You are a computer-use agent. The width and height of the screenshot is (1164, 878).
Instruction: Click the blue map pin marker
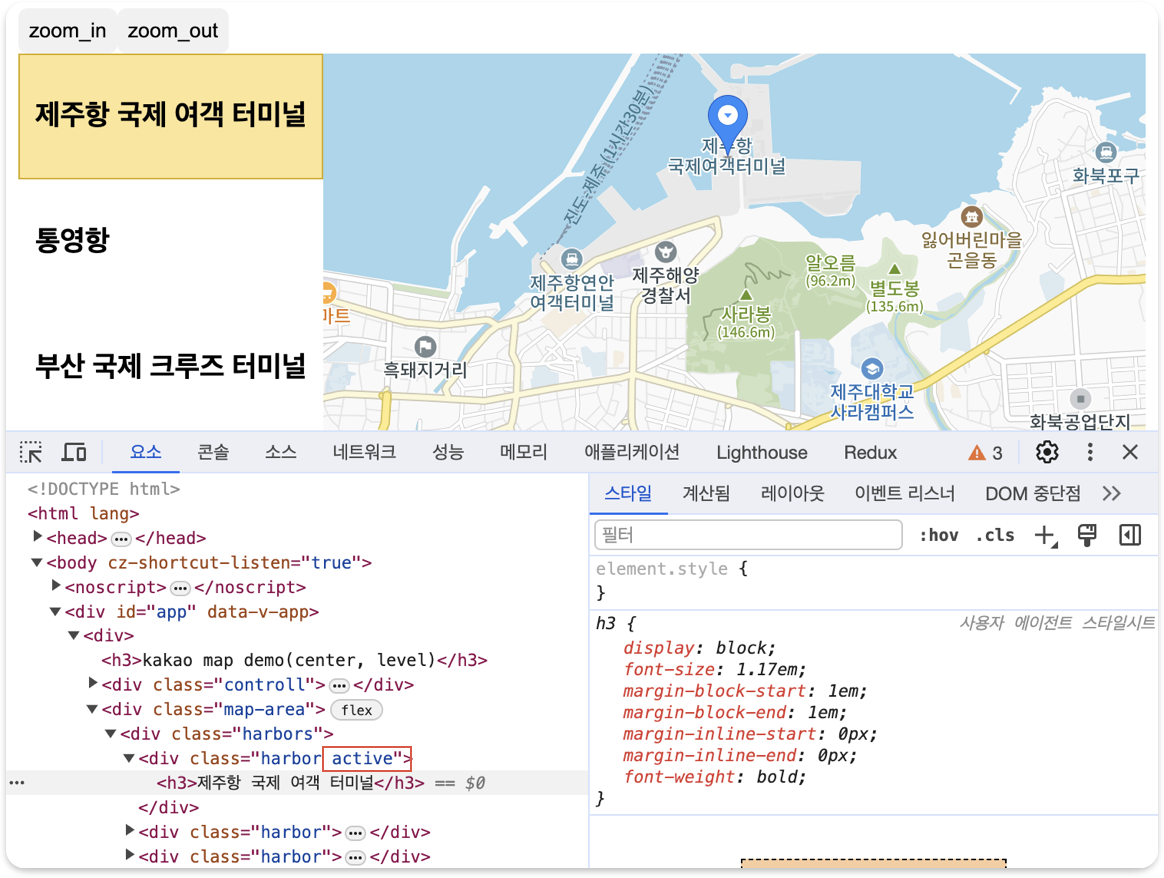728,121
